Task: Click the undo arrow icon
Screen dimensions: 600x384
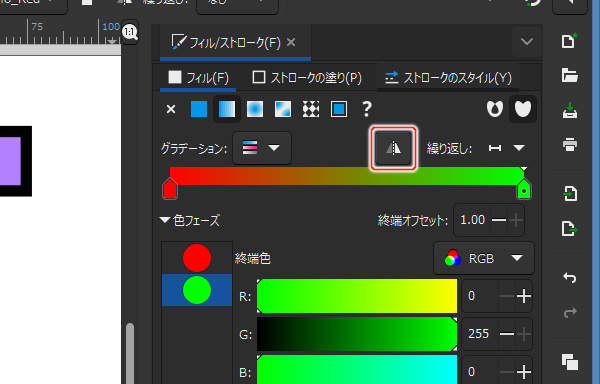Action: pyautogui.click(x=570, y=278)
